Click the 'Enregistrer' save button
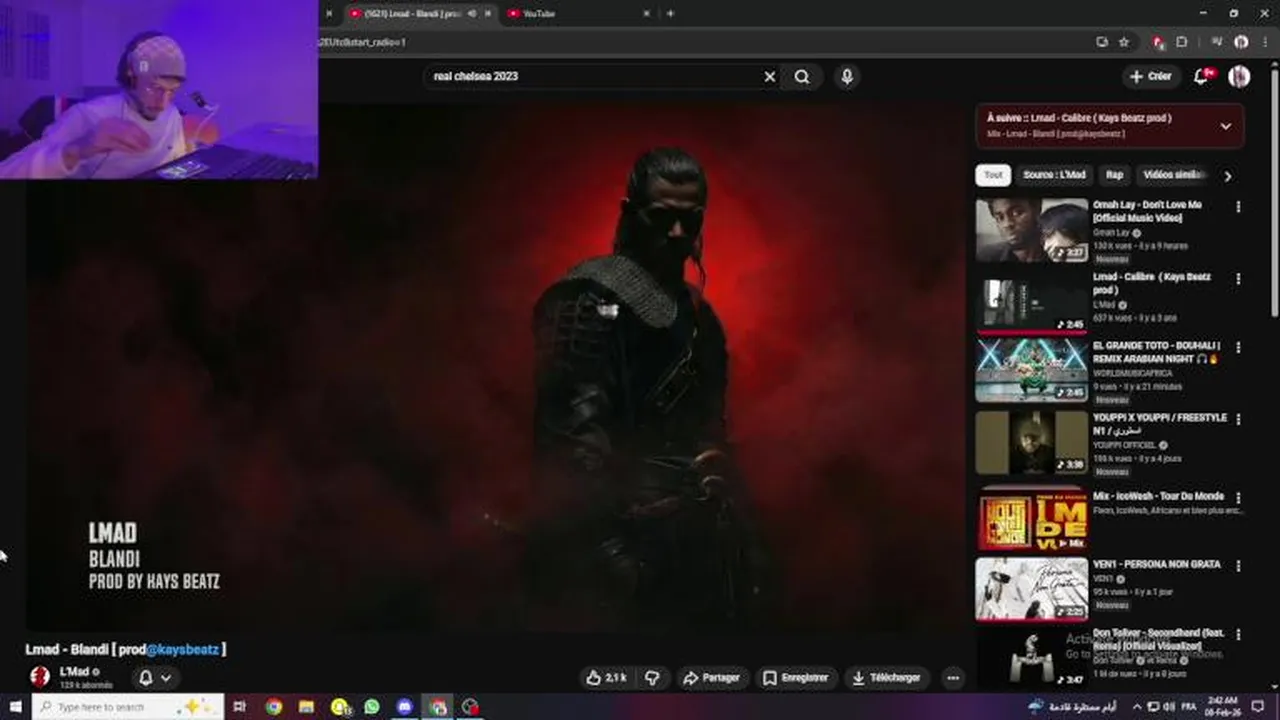The height and width of the screenshot is (720, 1280). tap(796, 678)
